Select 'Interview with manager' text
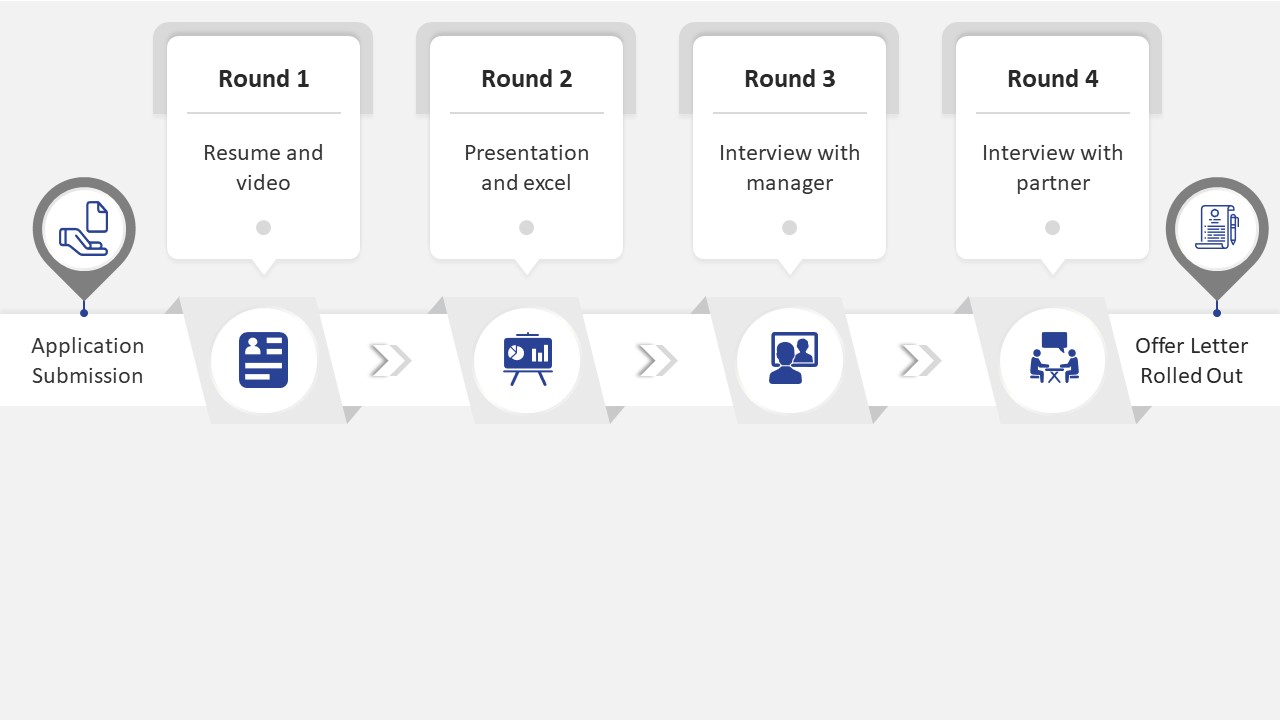The height and width of the screenshot is (720, 1280). pos(790,168)
